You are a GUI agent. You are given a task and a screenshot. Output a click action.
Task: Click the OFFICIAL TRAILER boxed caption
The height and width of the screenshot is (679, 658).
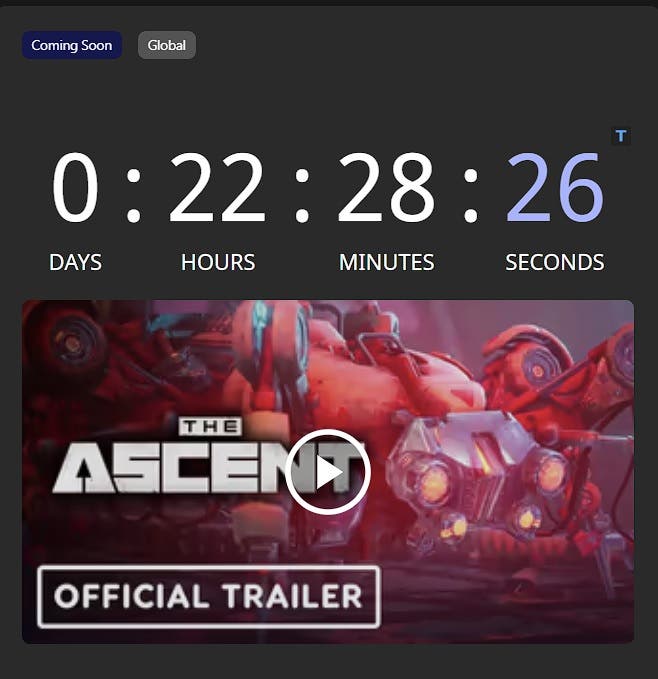[x=209, y=596]
